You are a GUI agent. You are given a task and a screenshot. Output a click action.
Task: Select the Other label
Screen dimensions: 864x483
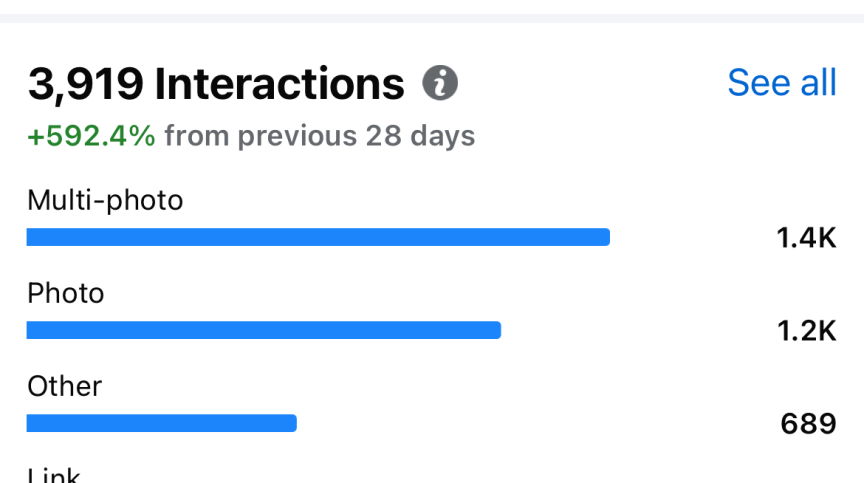pyautogui.click(x=64, y=386)
